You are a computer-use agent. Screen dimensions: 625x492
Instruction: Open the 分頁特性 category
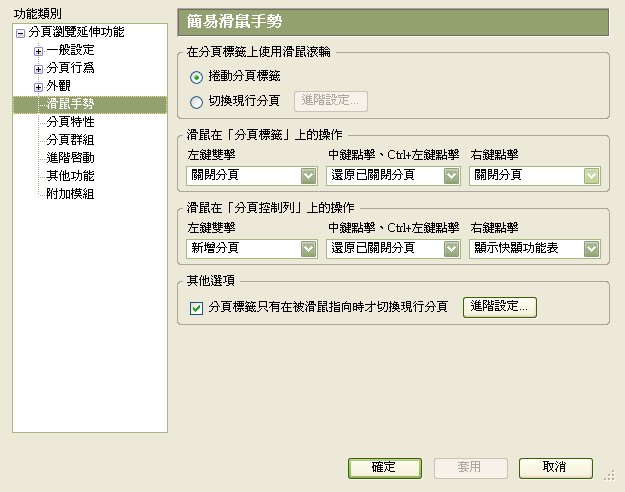click(x=70, y=122)
